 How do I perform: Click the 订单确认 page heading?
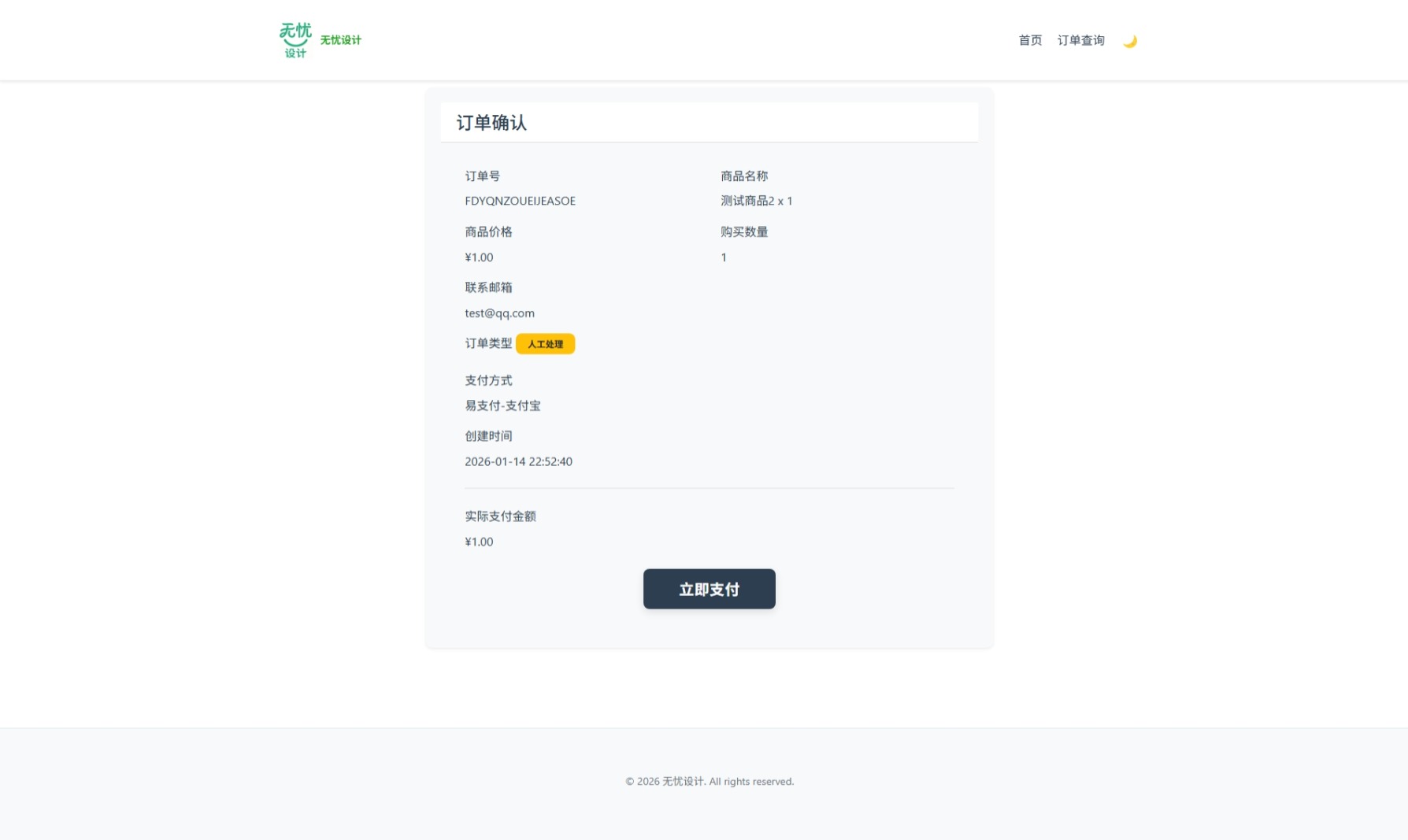click(491, 123)
